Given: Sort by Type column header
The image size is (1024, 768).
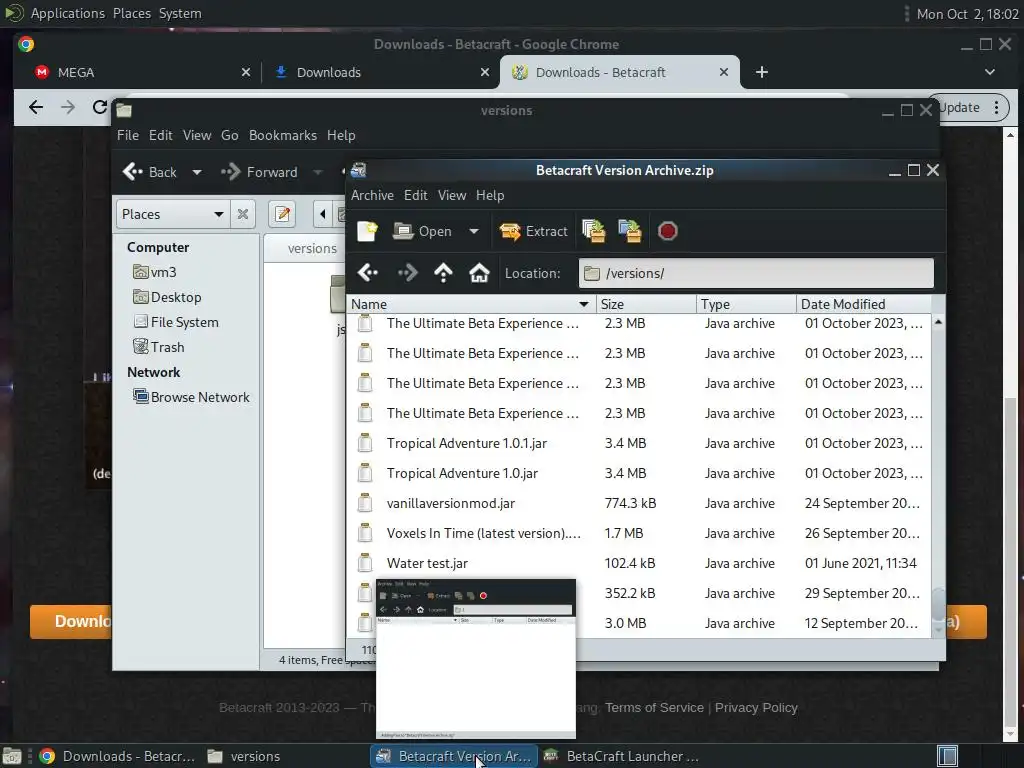Looking at the screenshot, I should tap(746, 304).
